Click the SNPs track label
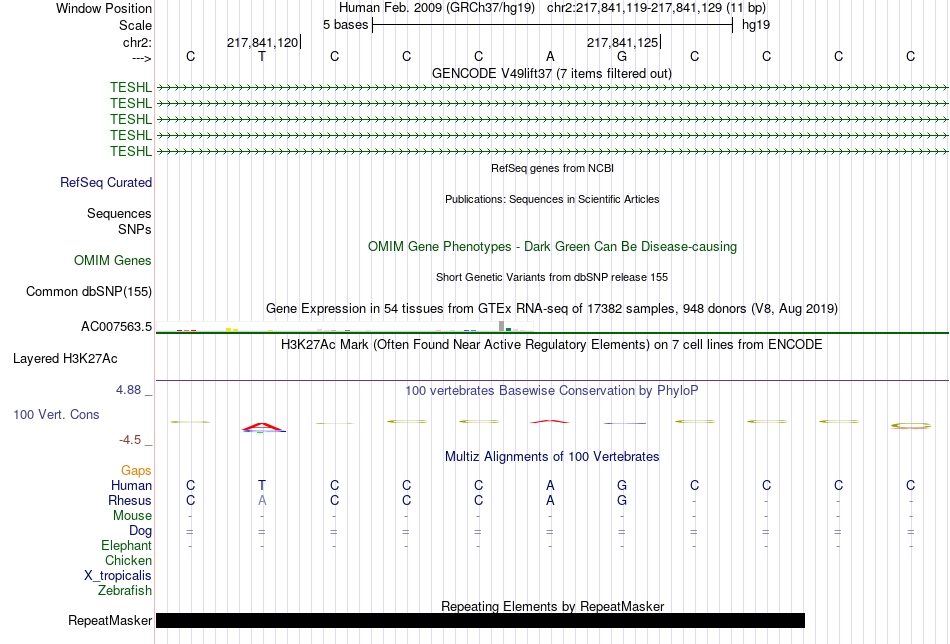 (135, 229)
